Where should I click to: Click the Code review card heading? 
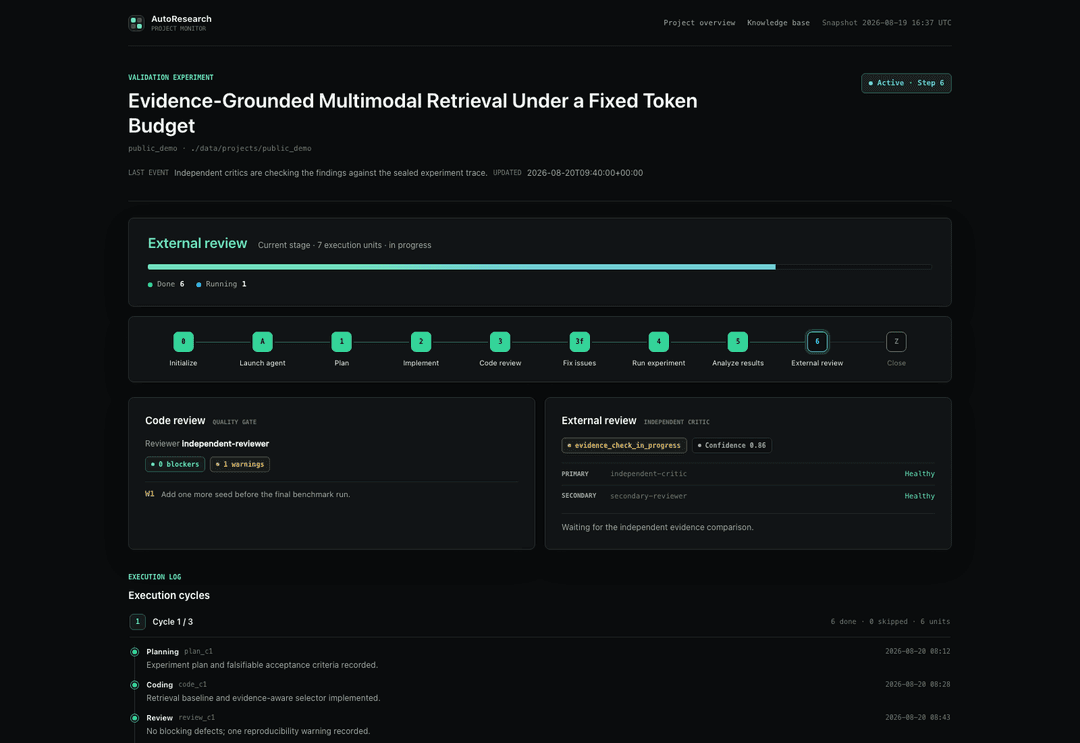coord(175,421)
